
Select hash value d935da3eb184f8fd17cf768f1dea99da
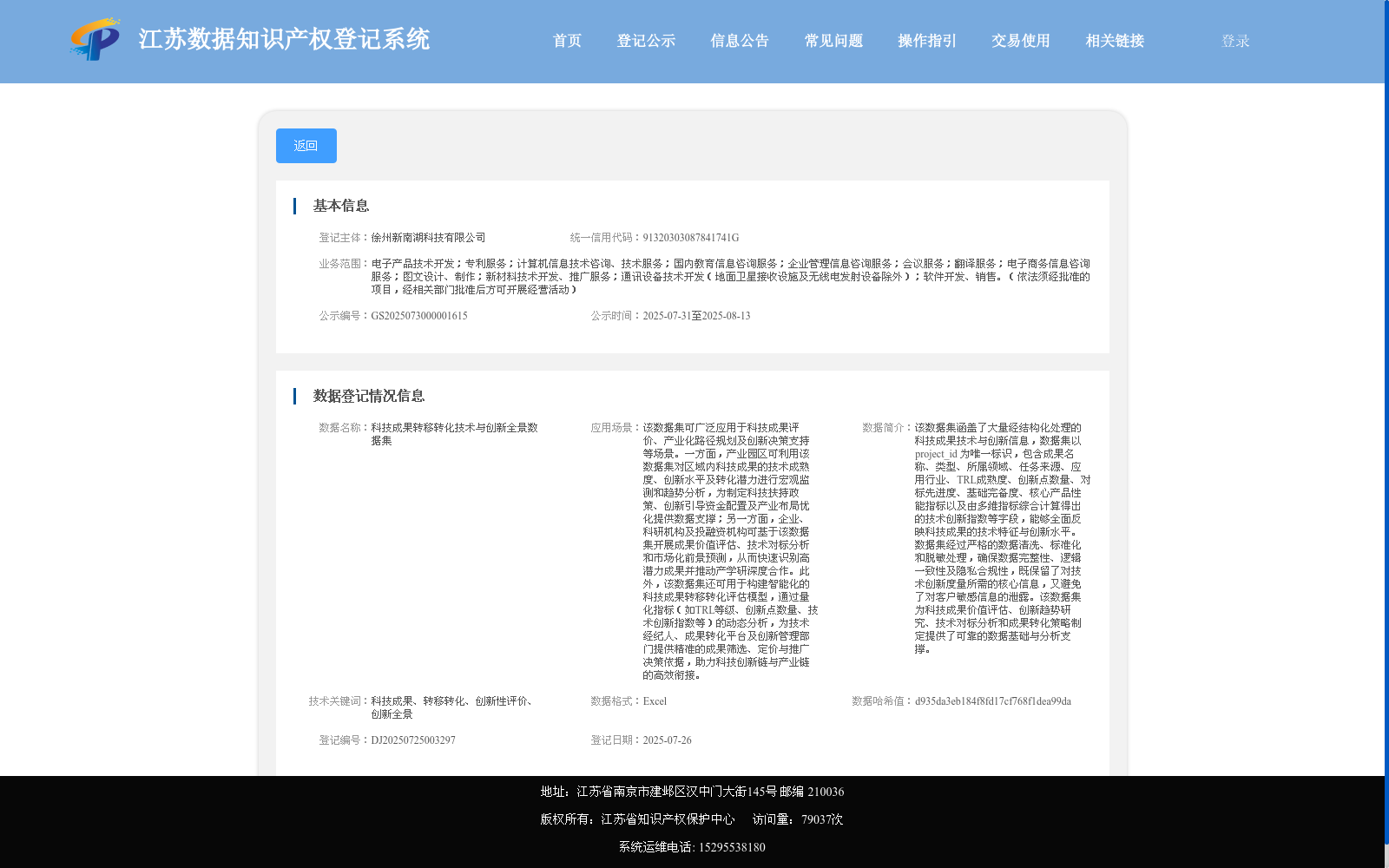pyautogui.click(x=992, y=701)
